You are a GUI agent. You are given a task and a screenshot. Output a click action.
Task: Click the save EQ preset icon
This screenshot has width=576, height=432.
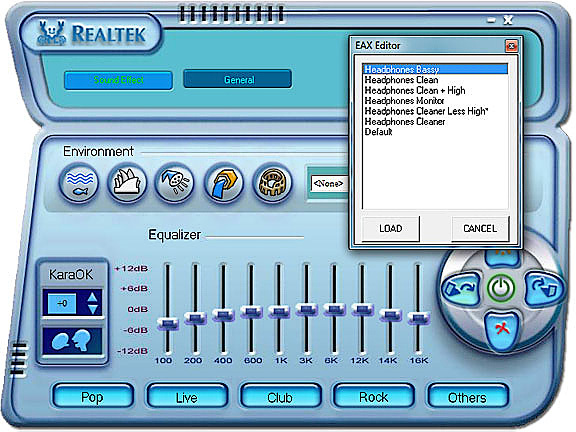click(x=543, y=288)
